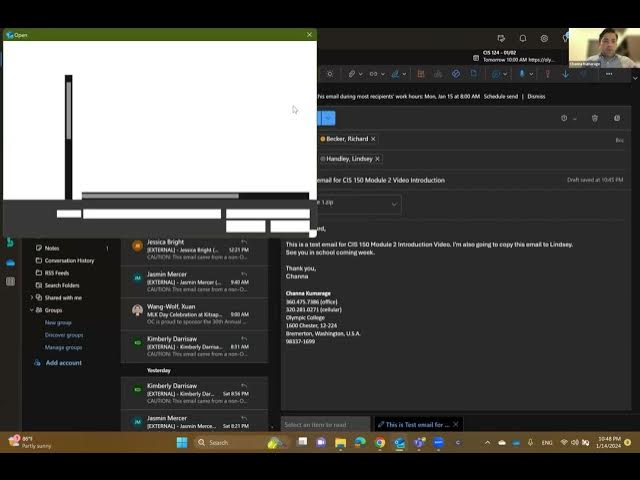Click Add account link
Image resolution: width=640 pixels, height=480 pixels.
pyautogui.click(x=63, y=363)
